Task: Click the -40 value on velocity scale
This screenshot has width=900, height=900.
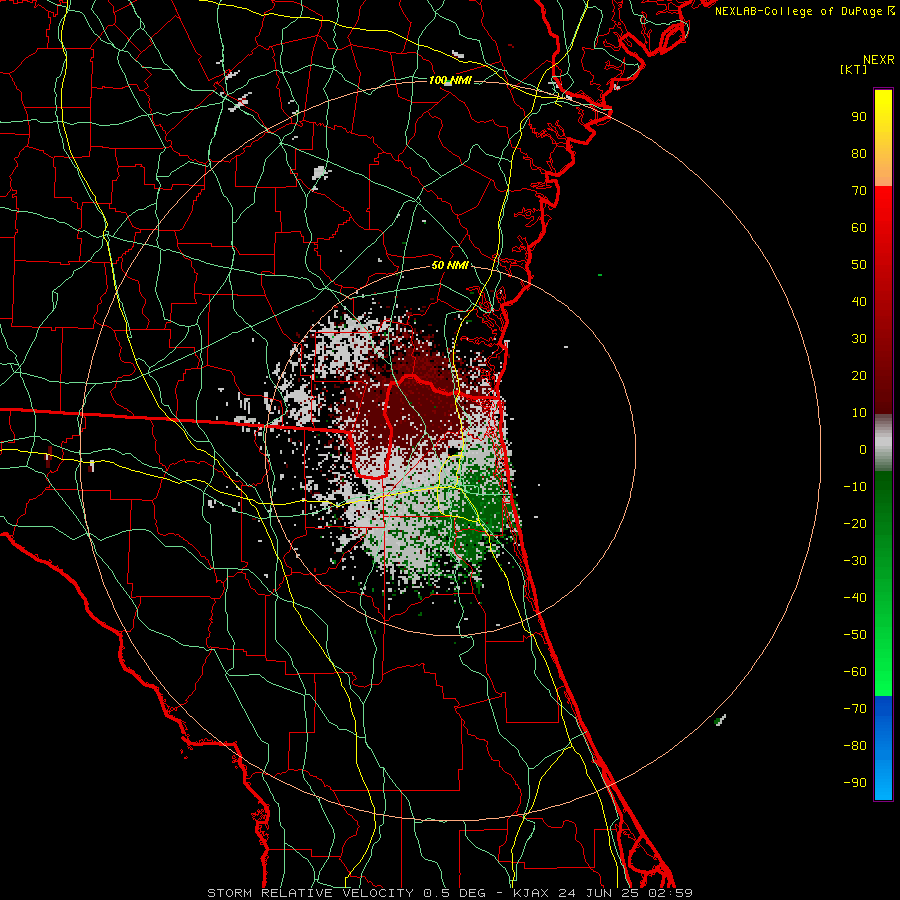Action: tap(855, 598)
